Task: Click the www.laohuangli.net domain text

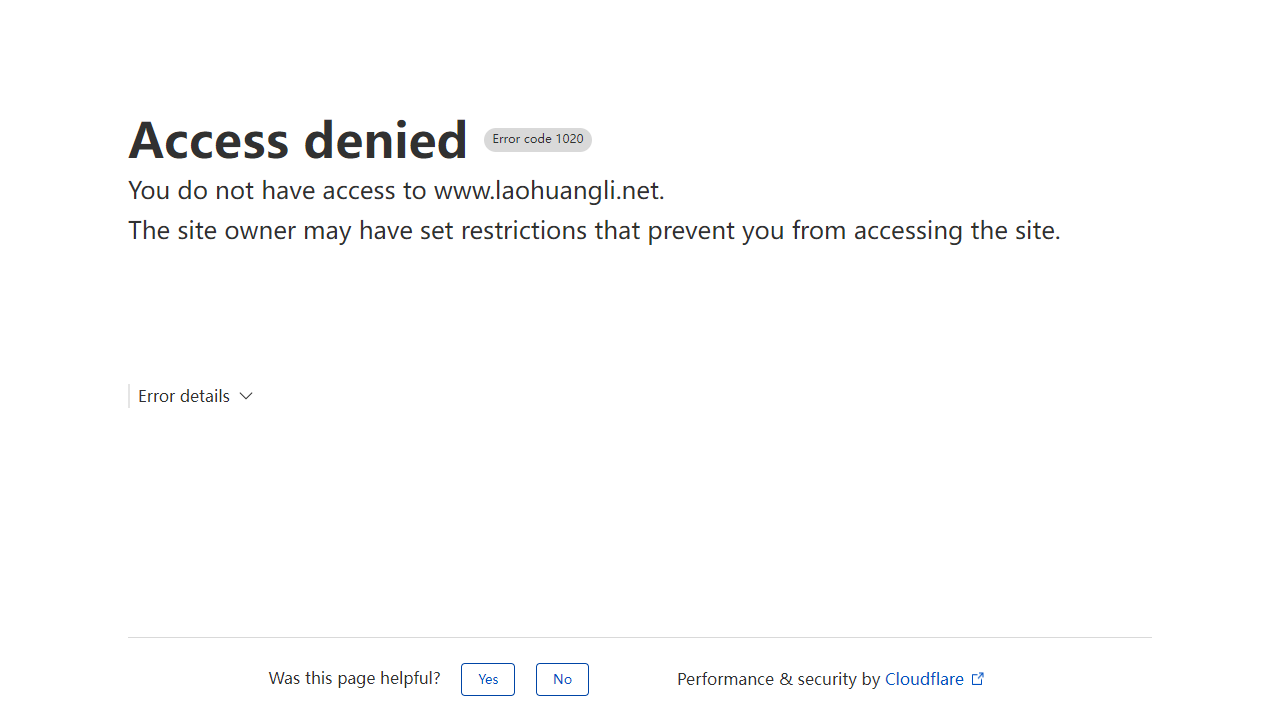Action: point(548,190)
